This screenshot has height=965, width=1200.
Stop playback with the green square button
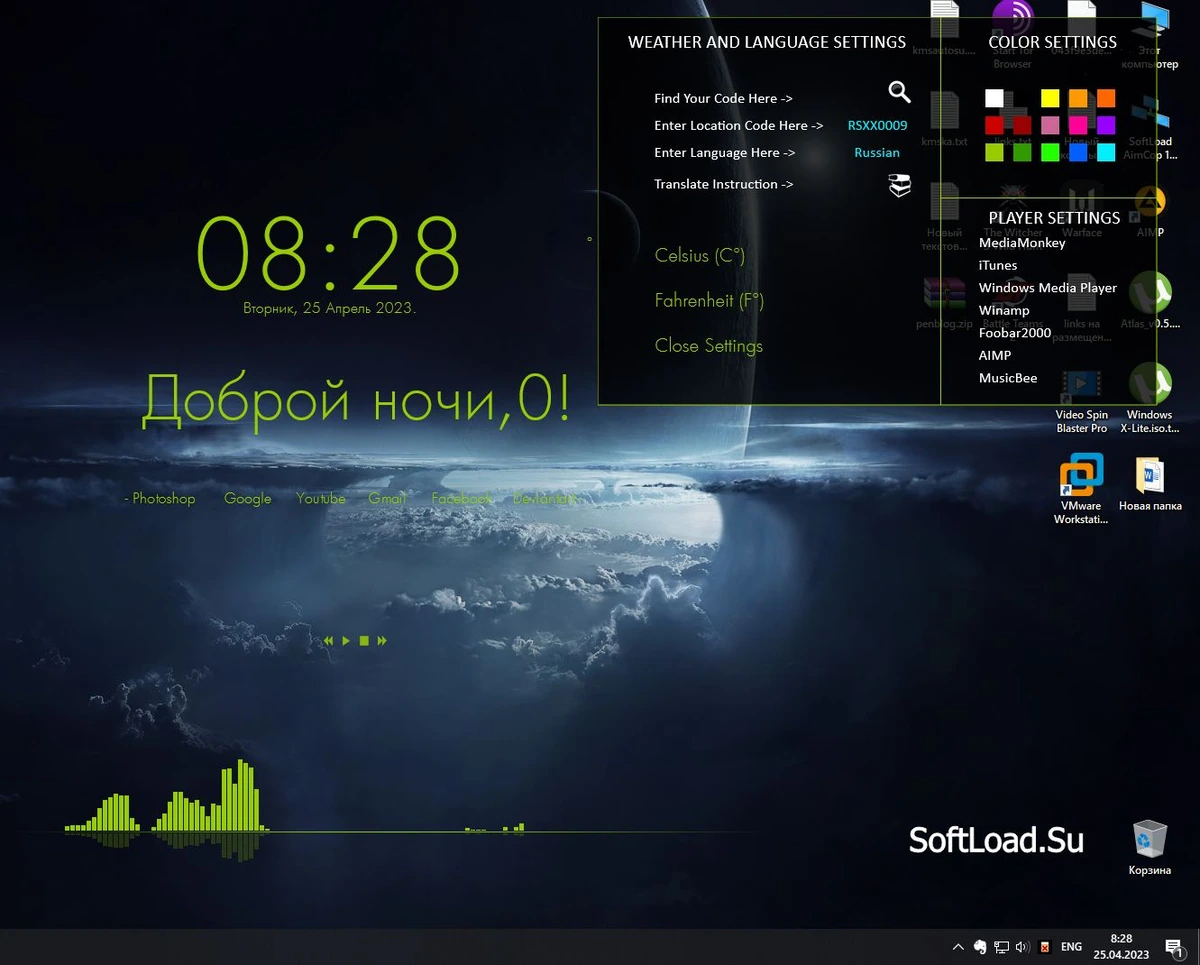click(364, 640)
